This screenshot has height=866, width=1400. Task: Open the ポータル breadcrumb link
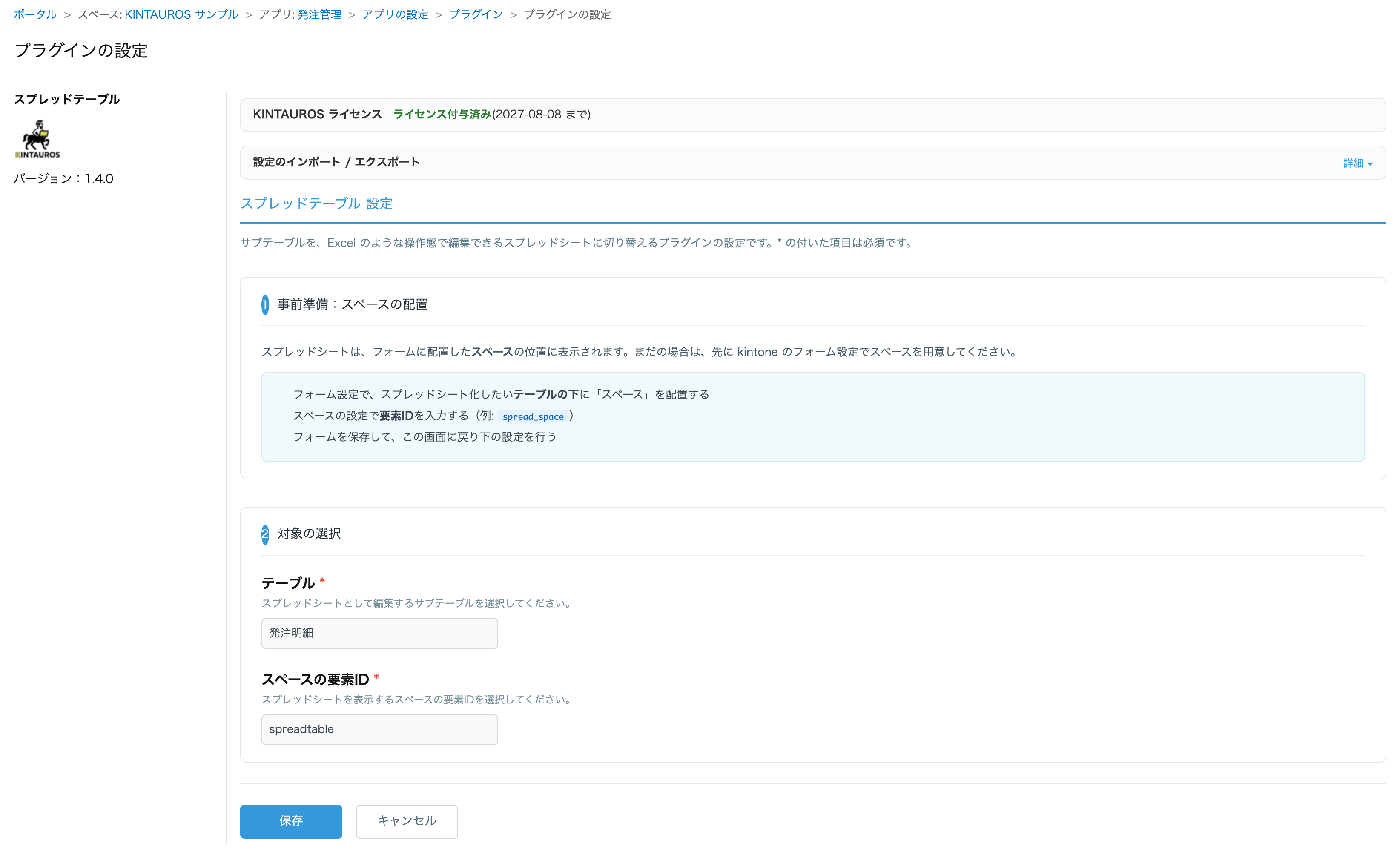[x=35, y=14]
